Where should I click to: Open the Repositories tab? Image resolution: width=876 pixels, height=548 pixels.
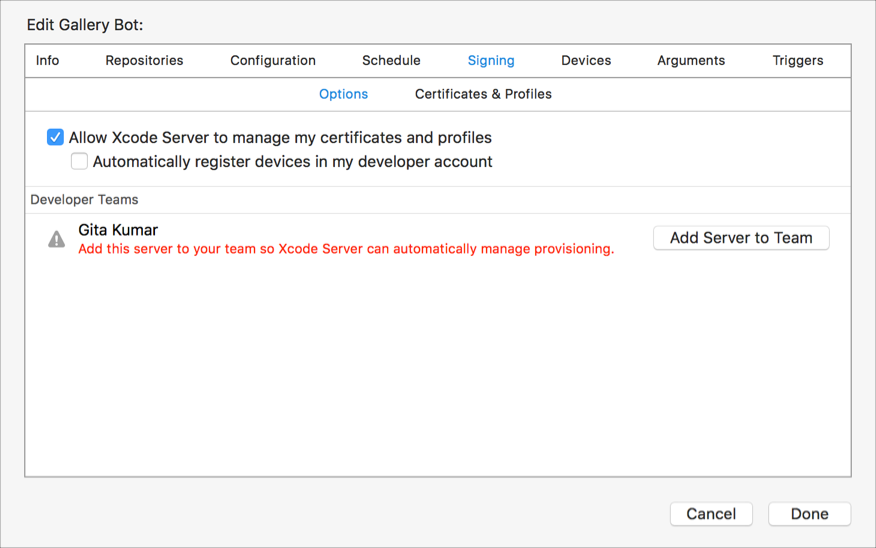[x=144, y=61]
